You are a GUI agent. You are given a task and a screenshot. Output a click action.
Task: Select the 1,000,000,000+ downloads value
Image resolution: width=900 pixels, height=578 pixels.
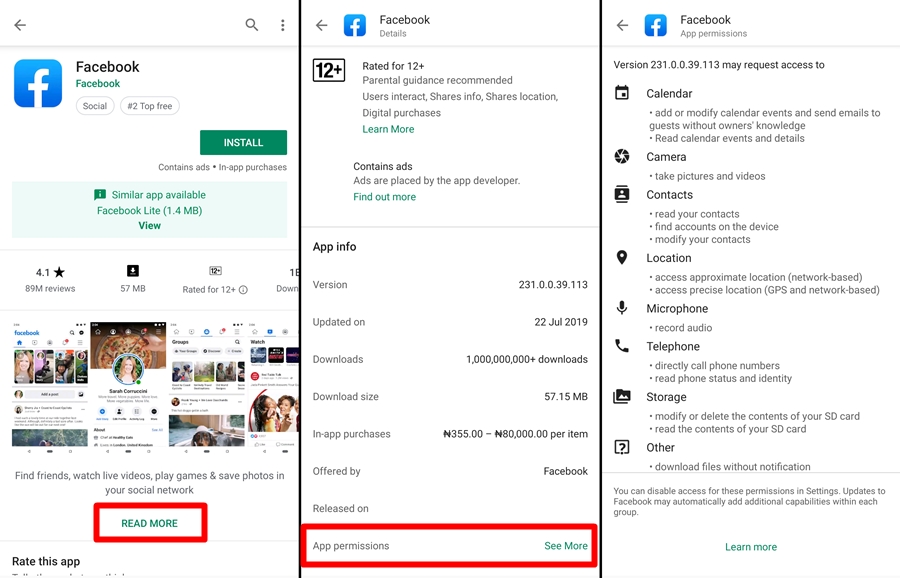[527, 359]
